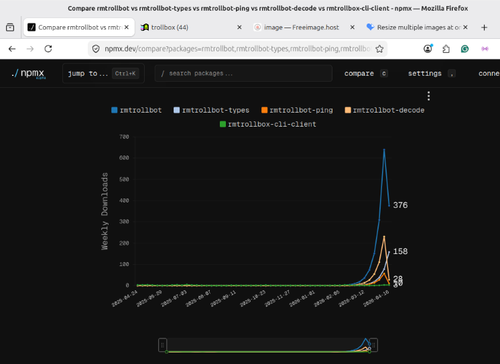The height and width of the screenshot is (364, 500).
Task: Close the trollbox (44) tab
Action: (239, 27)
